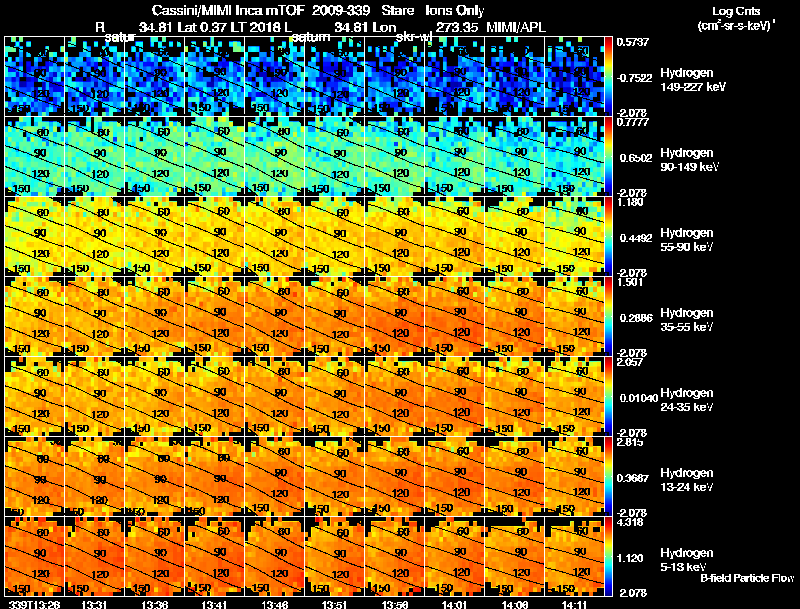
Task: Click the 1.180 color scale value
Action: tap(630, 202)
